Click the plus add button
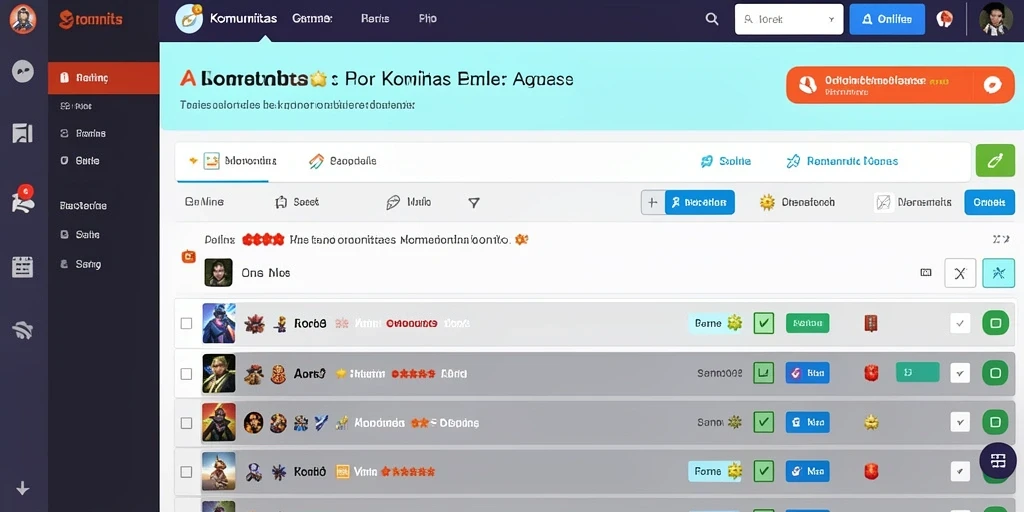1024x512 pixels. (x=652, y=202)
